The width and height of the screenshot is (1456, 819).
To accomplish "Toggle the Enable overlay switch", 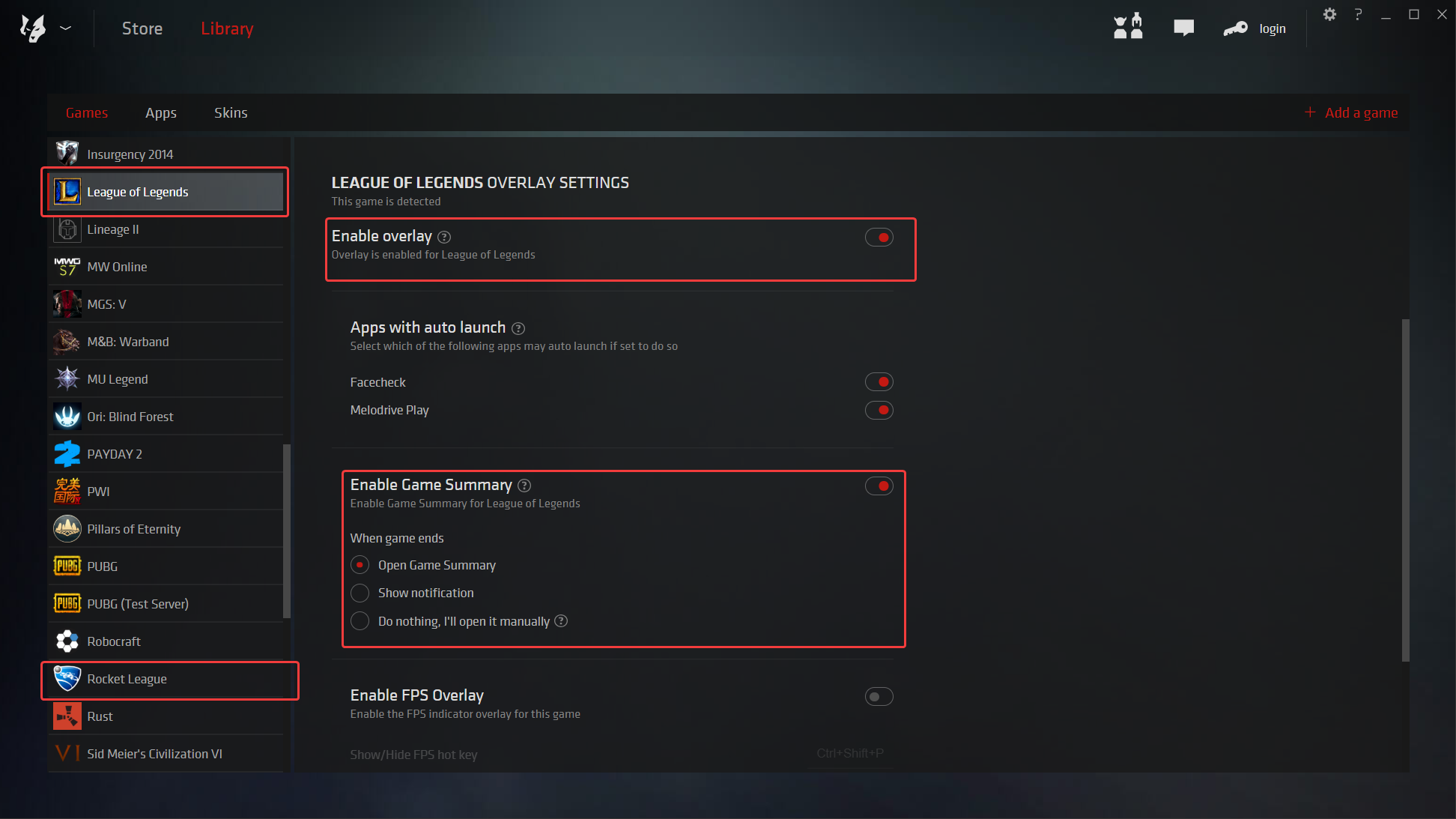I will [879, 238].
